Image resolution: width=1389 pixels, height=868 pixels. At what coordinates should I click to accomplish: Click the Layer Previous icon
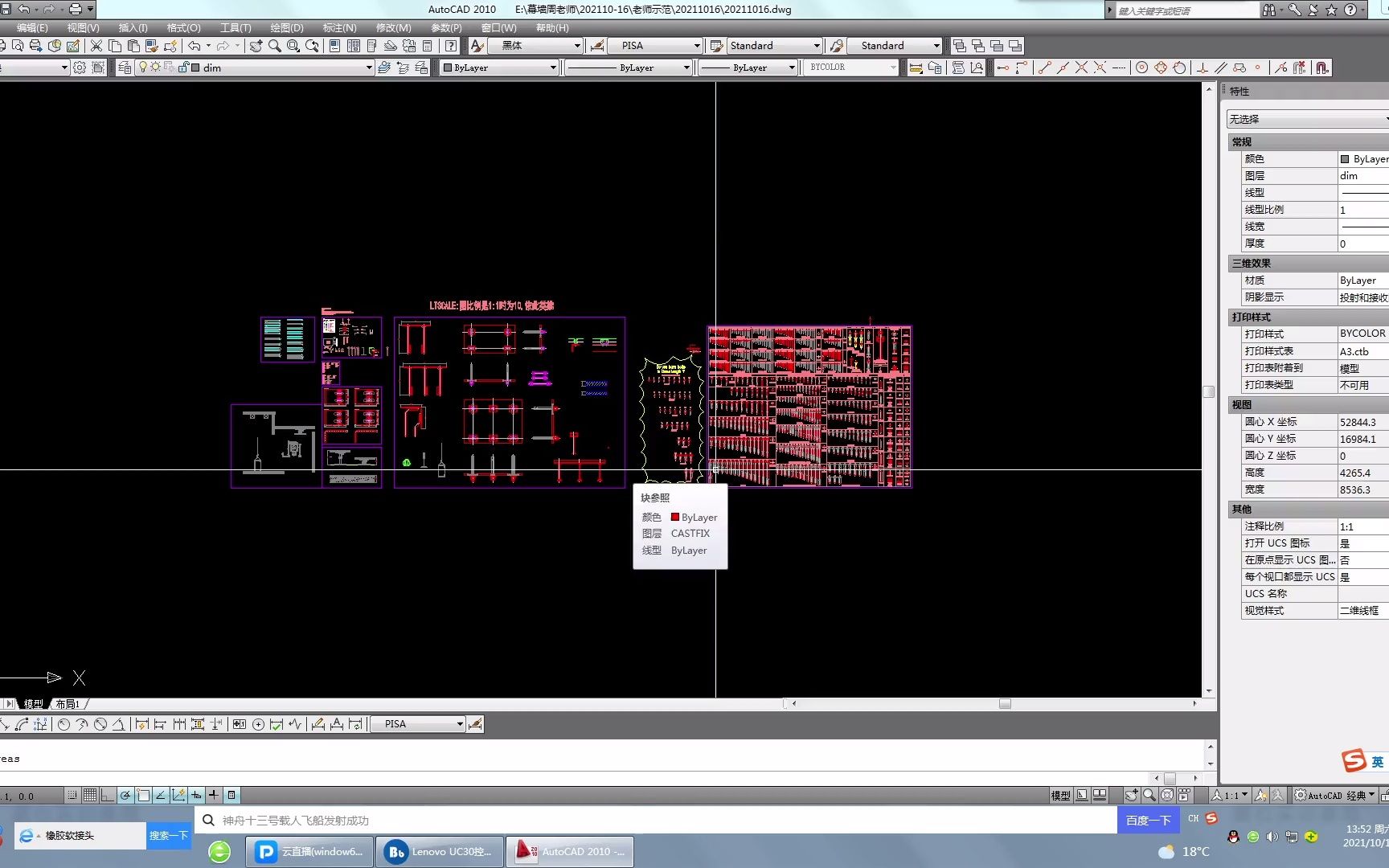coord(403,68)
